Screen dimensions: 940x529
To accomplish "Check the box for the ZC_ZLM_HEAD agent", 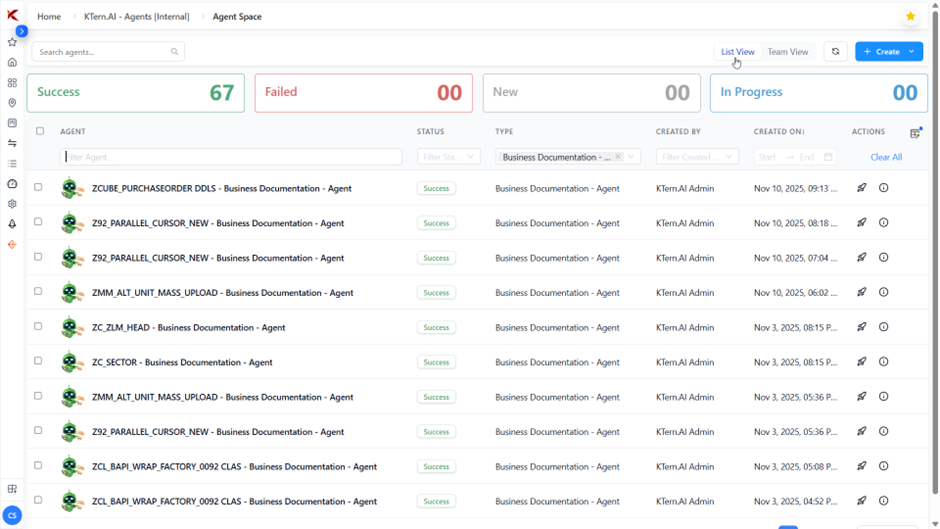I will (38, 326).
